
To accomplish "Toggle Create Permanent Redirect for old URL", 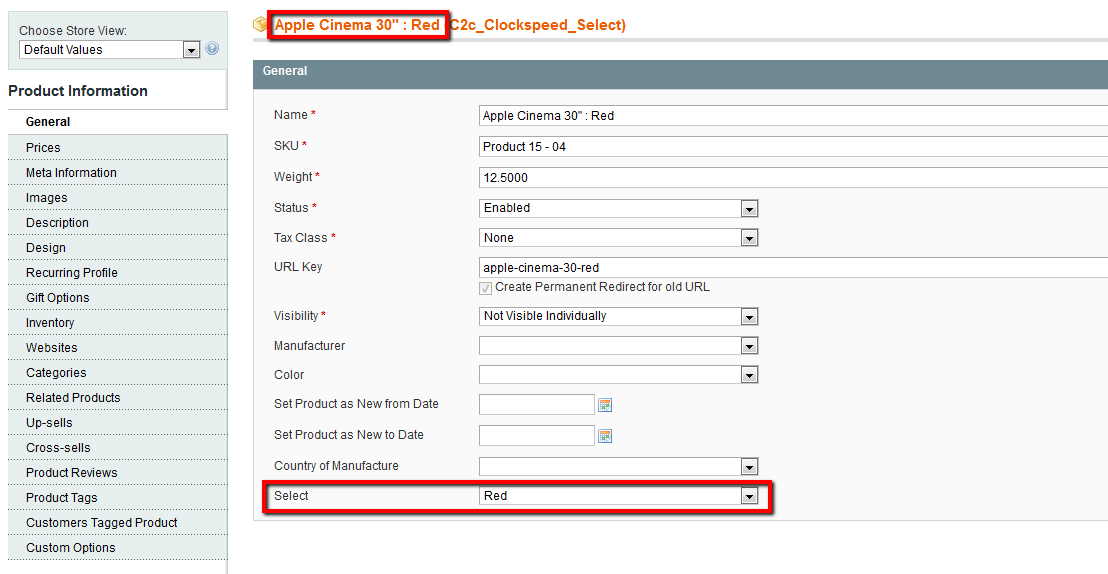I will [x=485, y=288].
